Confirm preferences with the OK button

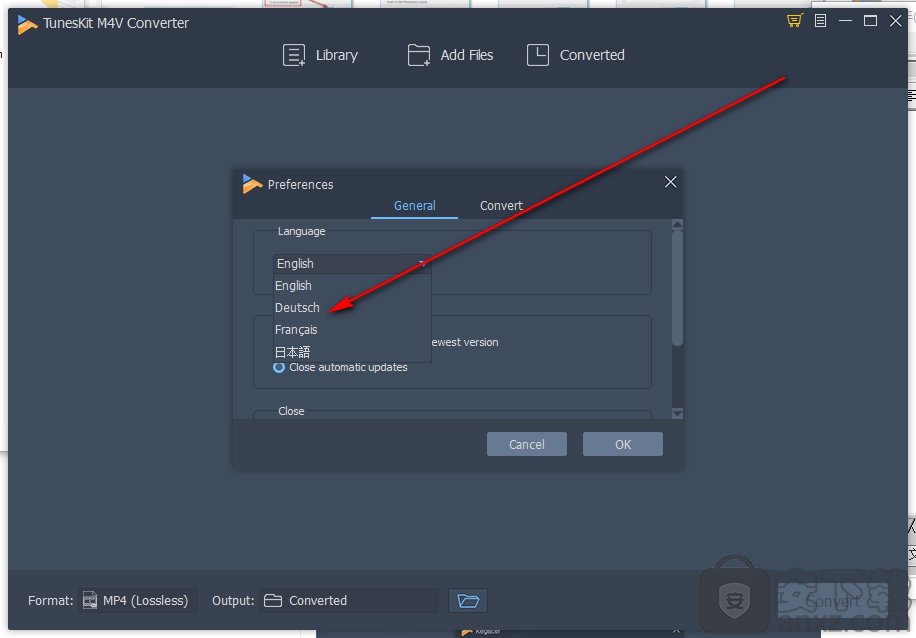(x=623, y=445)
